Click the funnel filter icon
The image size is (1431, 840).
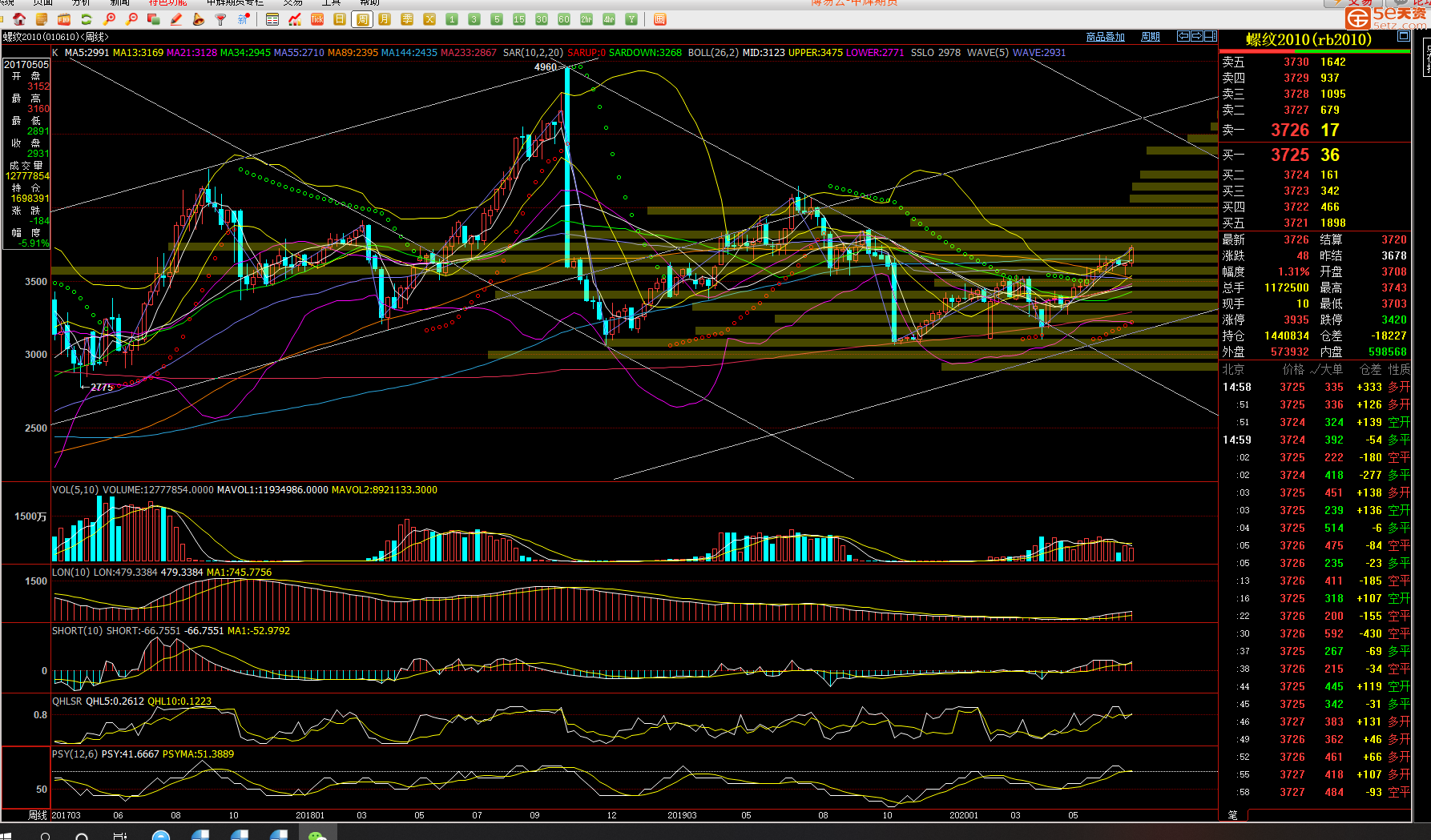[221, 19]
